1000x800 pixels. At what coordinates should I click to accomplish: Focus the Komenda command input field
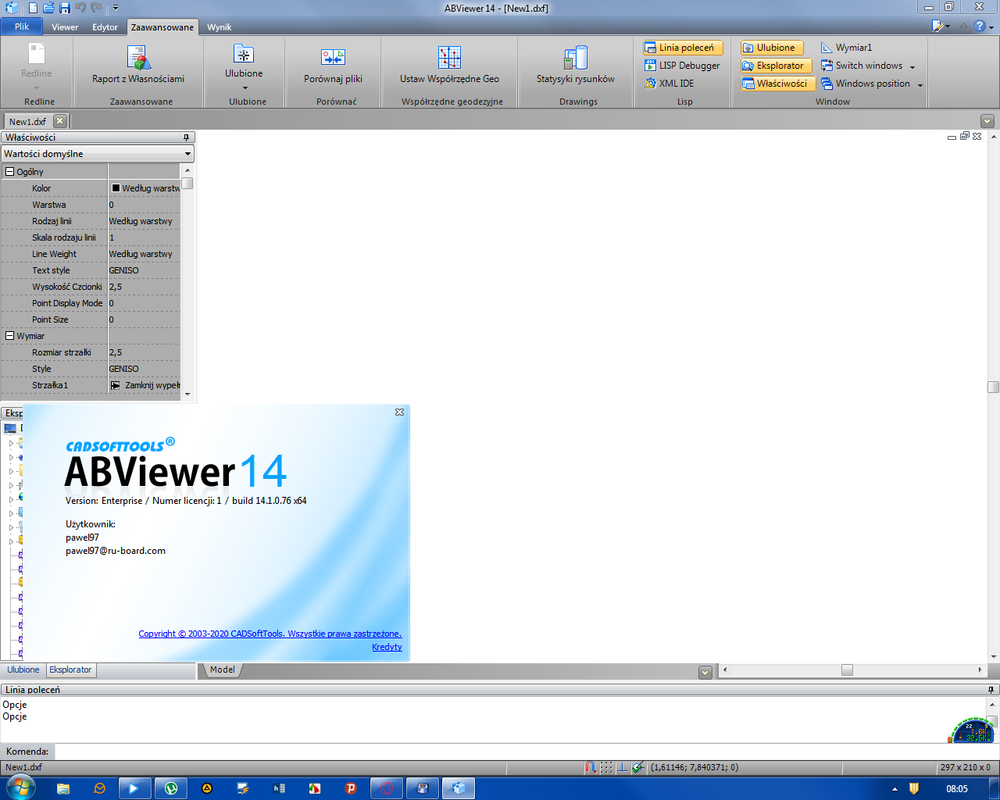[526, 752]
